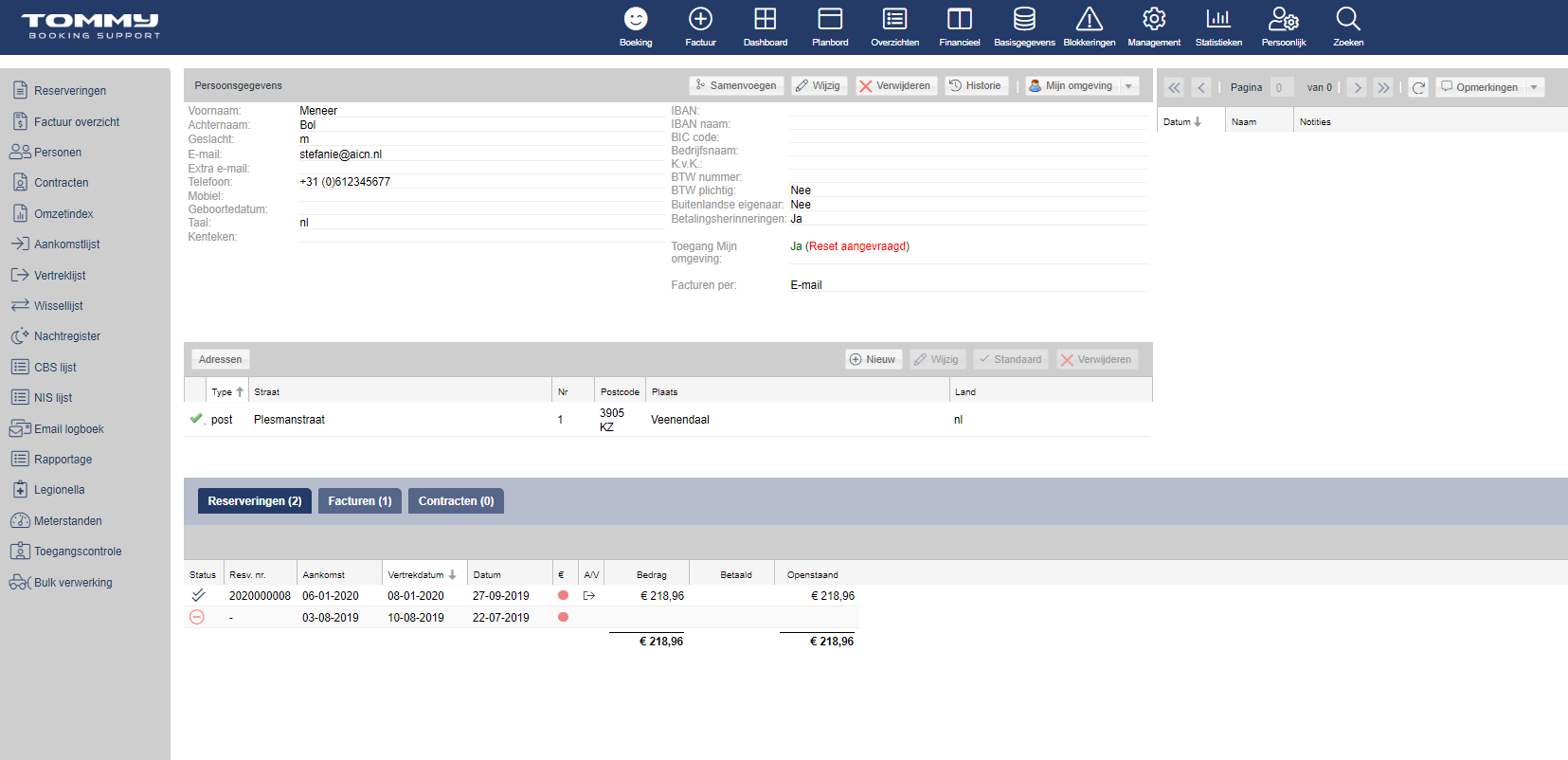Select reservation number 2020000008
The height and width of the screenshot is (760, 1568).
(x=260, y=596)
